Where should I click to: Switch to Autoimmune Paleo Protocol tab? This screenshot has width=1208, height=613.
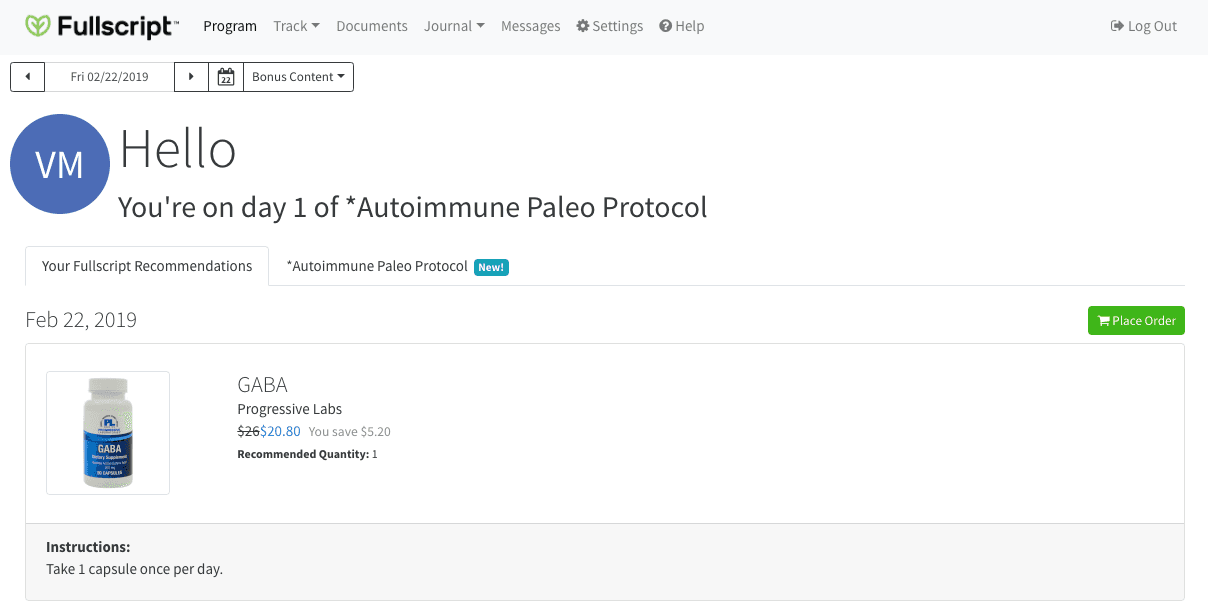(x=397, y=266)
